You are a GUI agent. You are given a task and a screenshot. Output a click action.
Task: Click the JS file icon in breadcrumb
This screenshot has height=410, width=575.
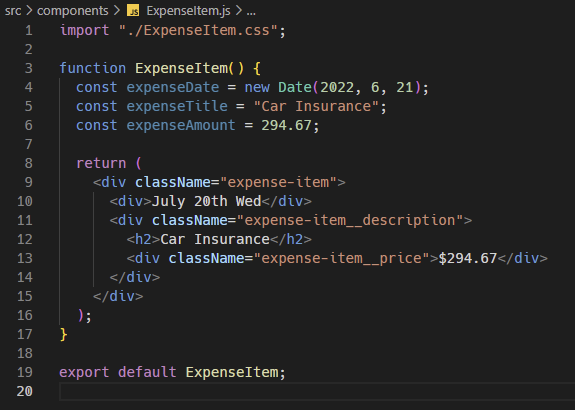pyautogui.click(x=133, y=11)
